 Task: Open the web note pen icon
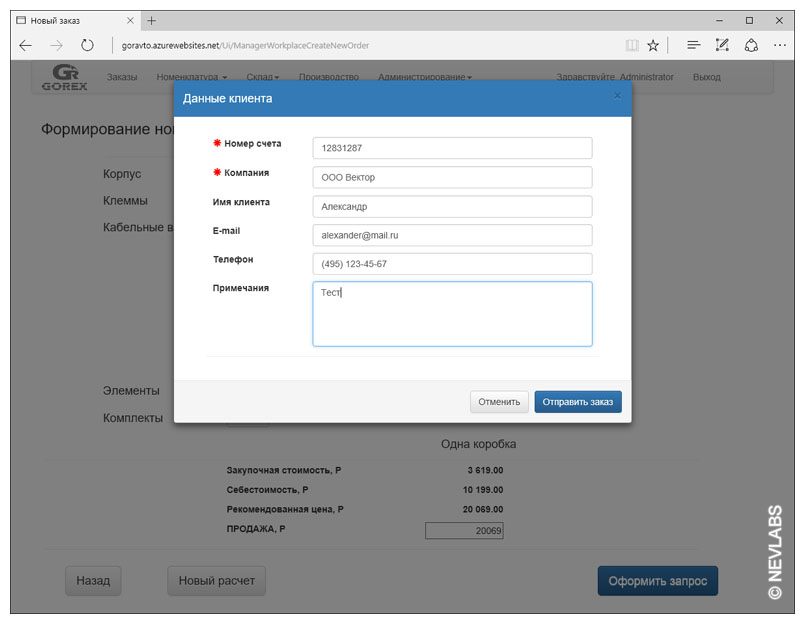pos(722,45)
